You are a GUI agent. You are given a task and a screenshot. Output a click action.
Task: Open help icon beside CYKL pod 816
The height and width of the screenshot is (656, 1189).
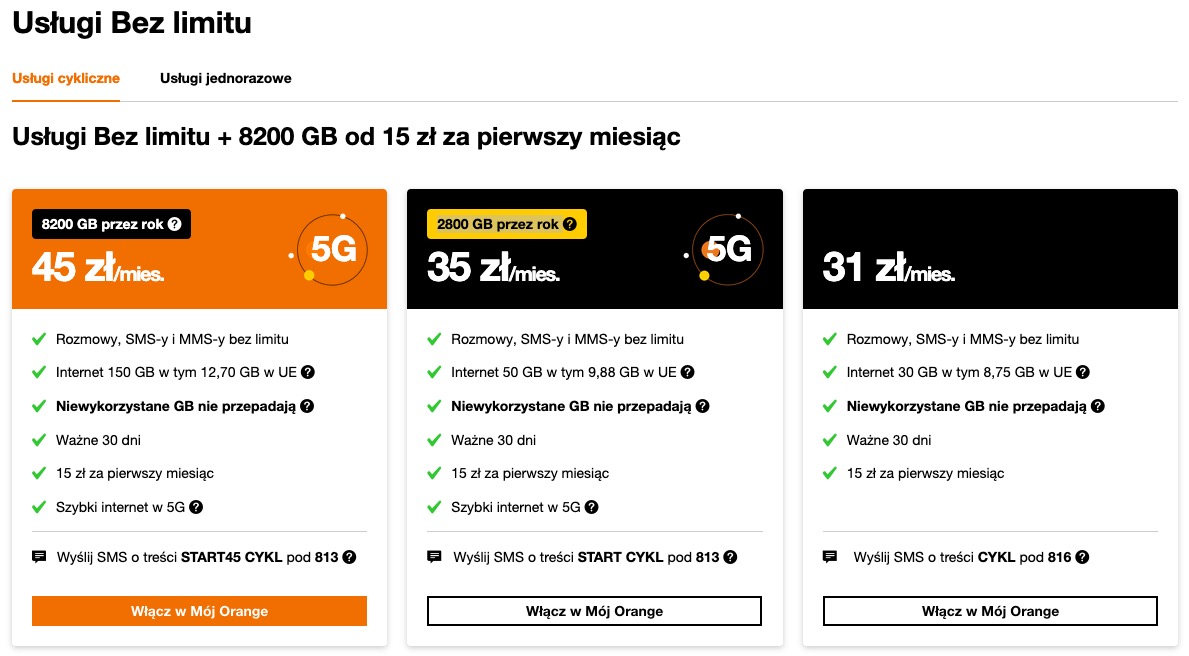click(1082, 557)
